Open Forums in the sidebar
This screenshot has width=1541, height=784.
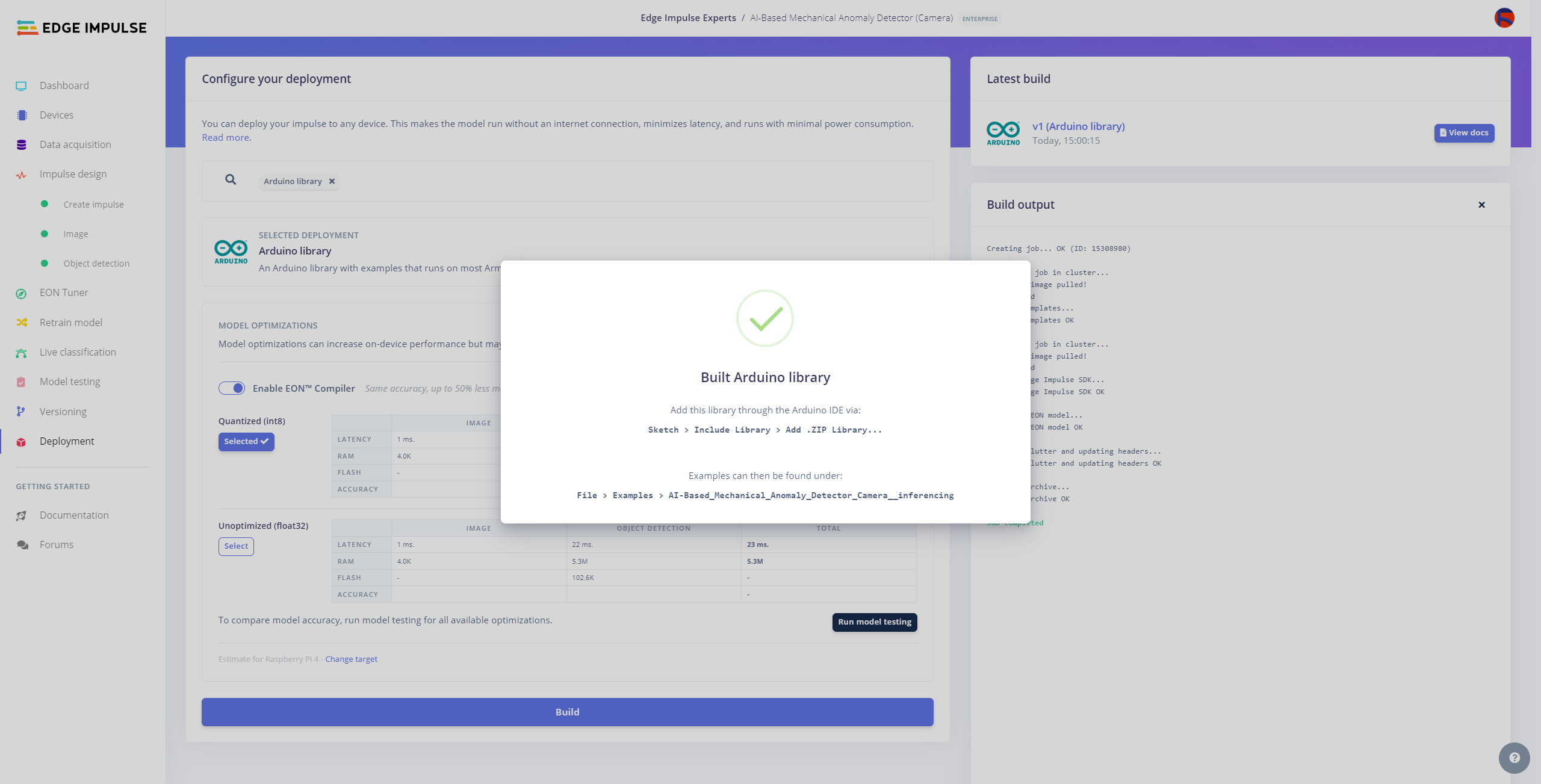(57, 545)
